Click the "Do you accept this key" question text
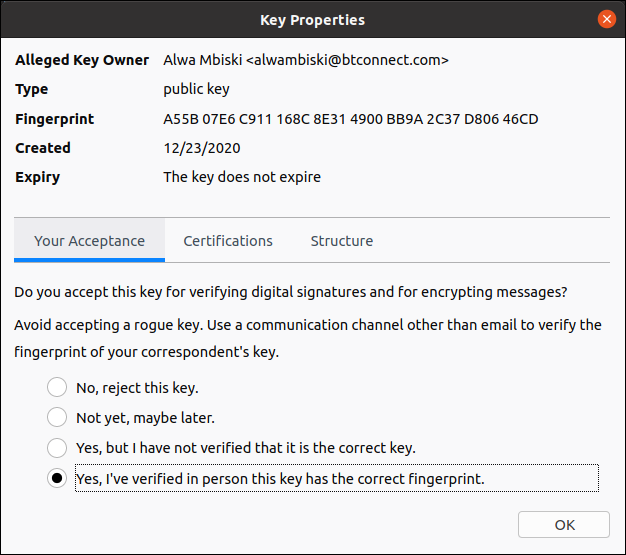This screenshot has height=555, width=626. (291, 293)
